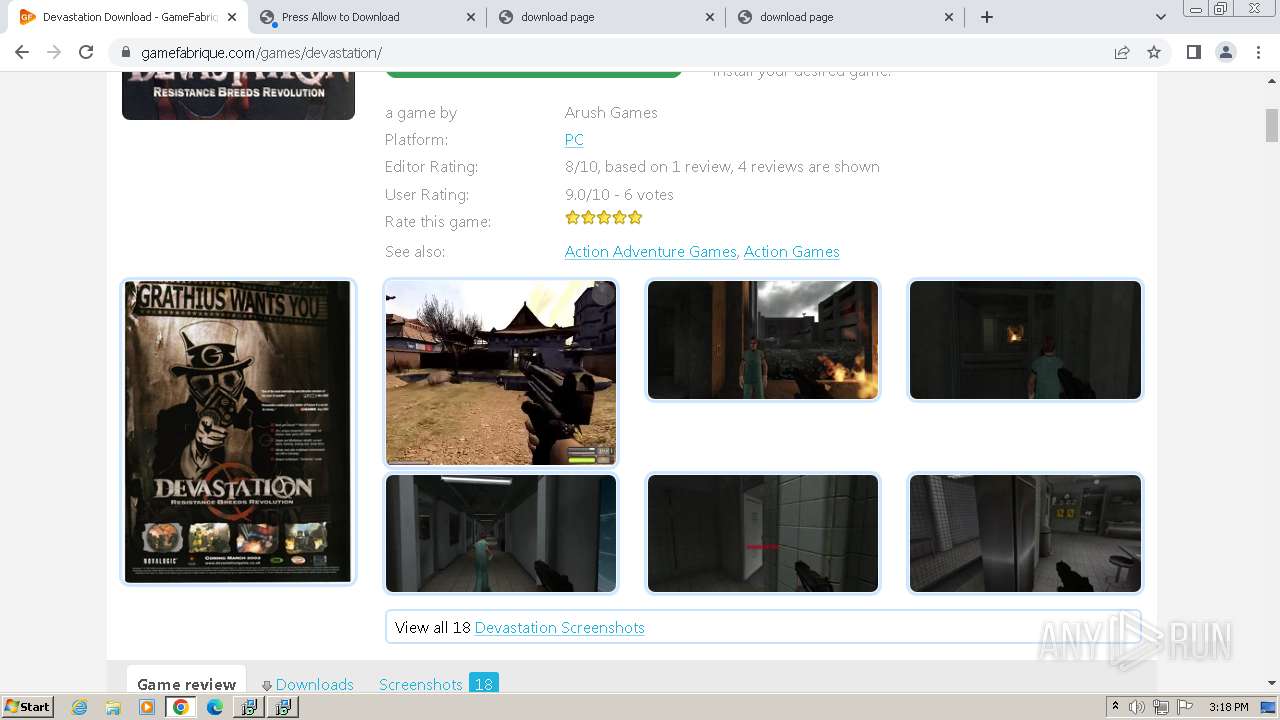Expand the tab search chevron
Image resolution: width=1280 pixels, height=720 pixels.
(1160, 17)
